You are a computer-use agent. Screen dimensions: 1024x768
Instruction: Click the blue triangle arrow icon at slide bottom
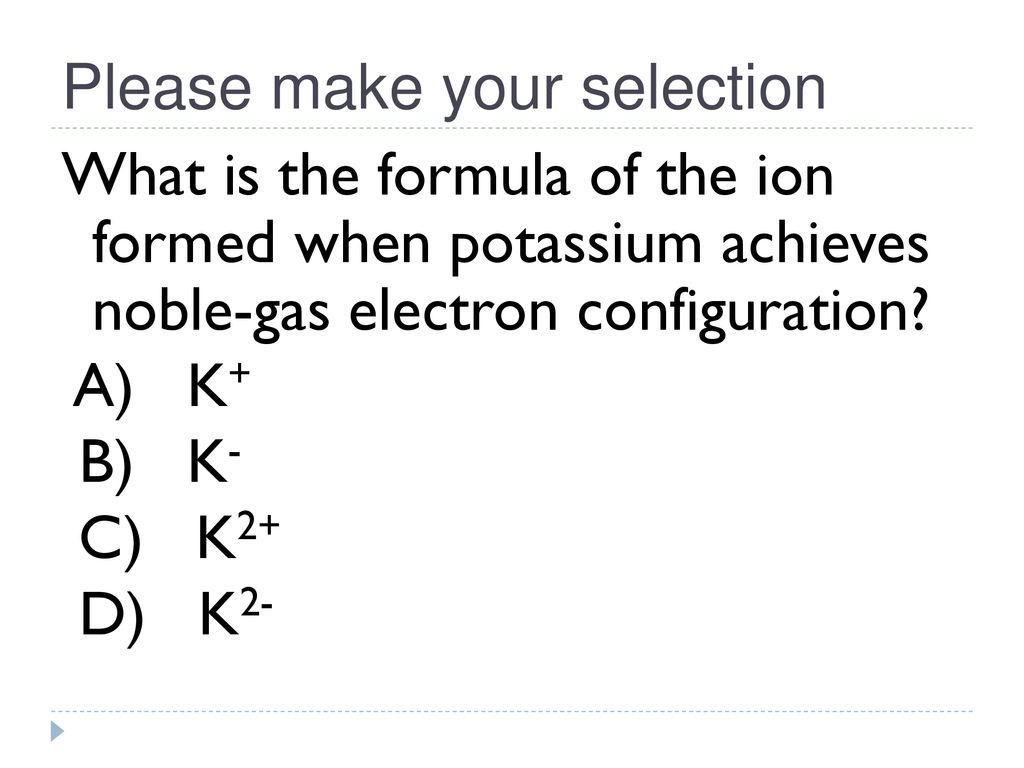tap(57, 731)
